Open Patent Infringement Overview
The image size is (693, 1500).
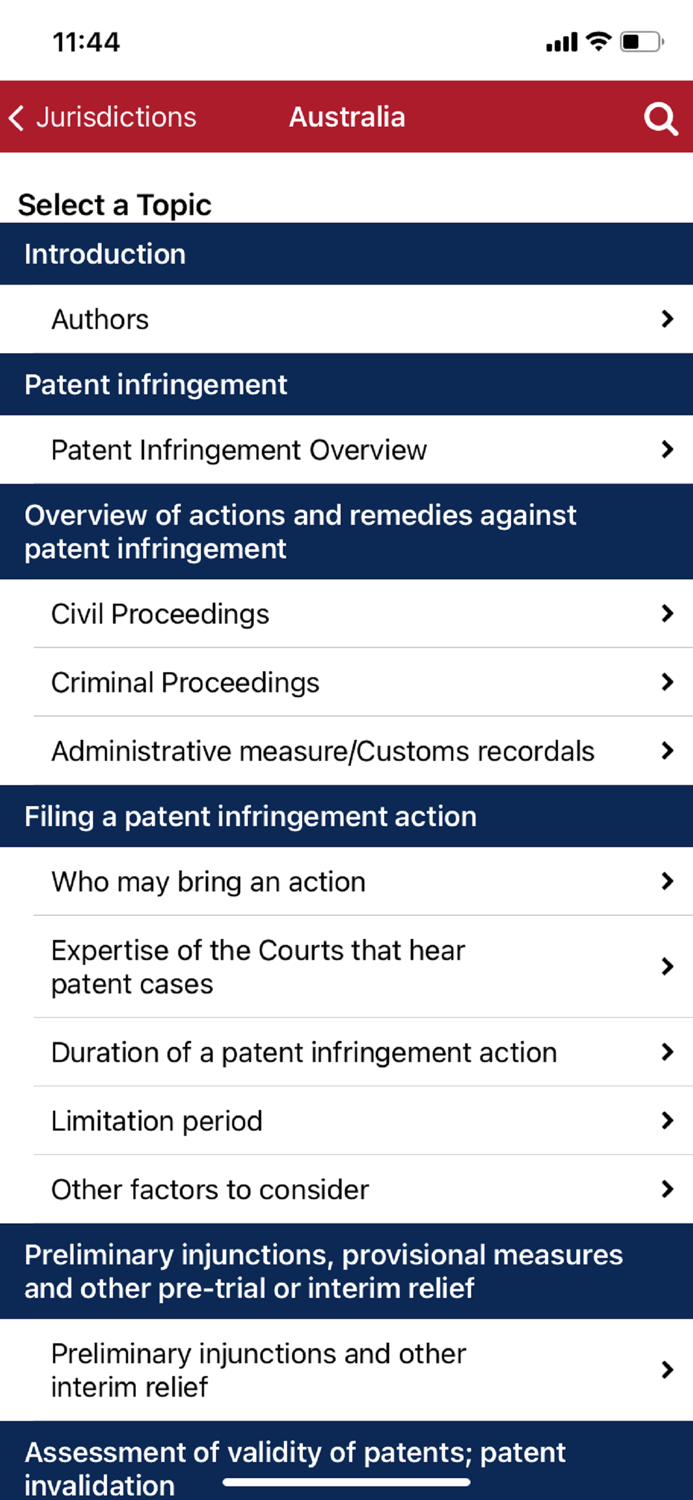click(239, 450)
